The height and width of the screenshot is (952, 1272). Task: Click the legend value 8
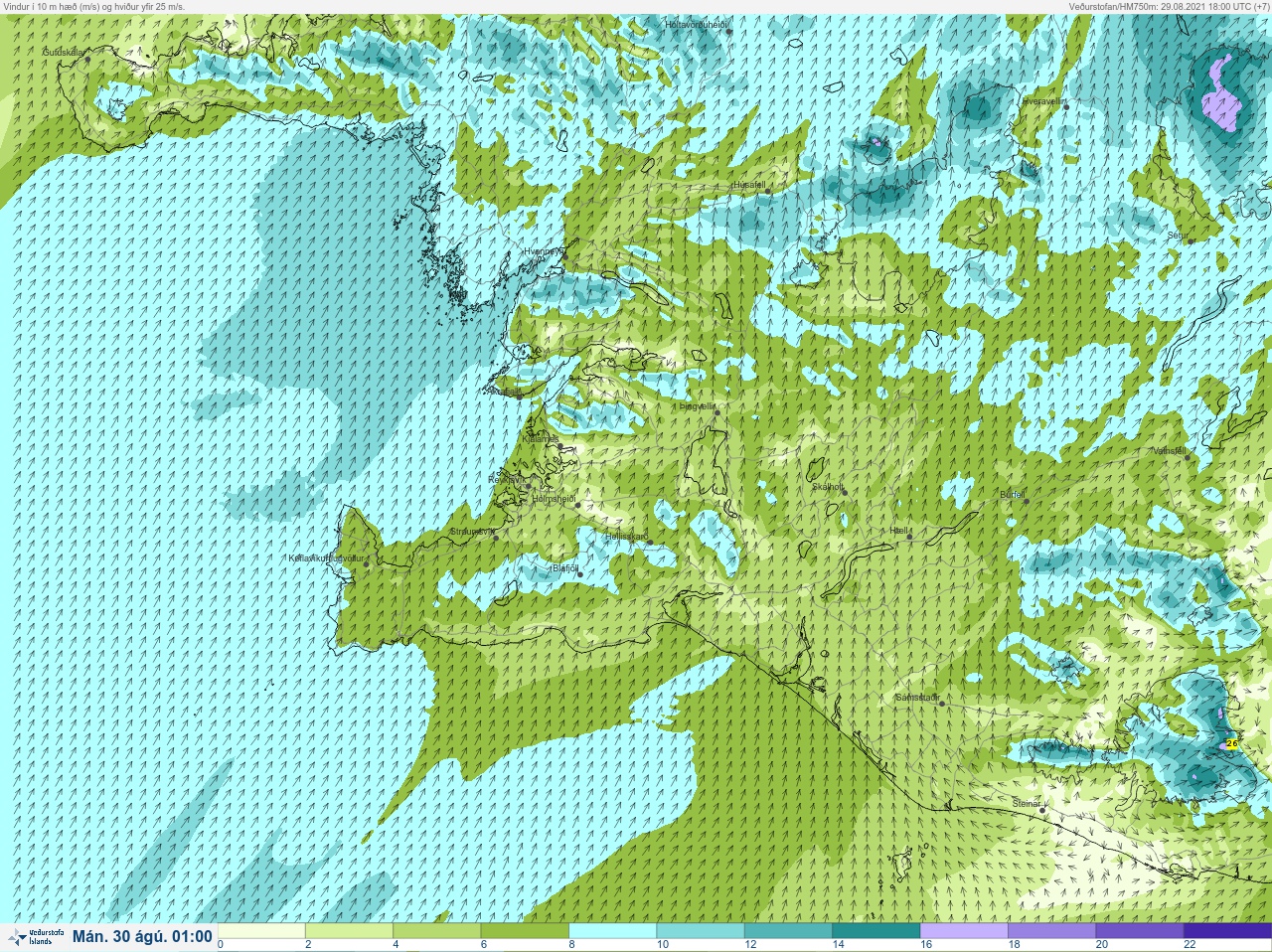tap(572, 944)
